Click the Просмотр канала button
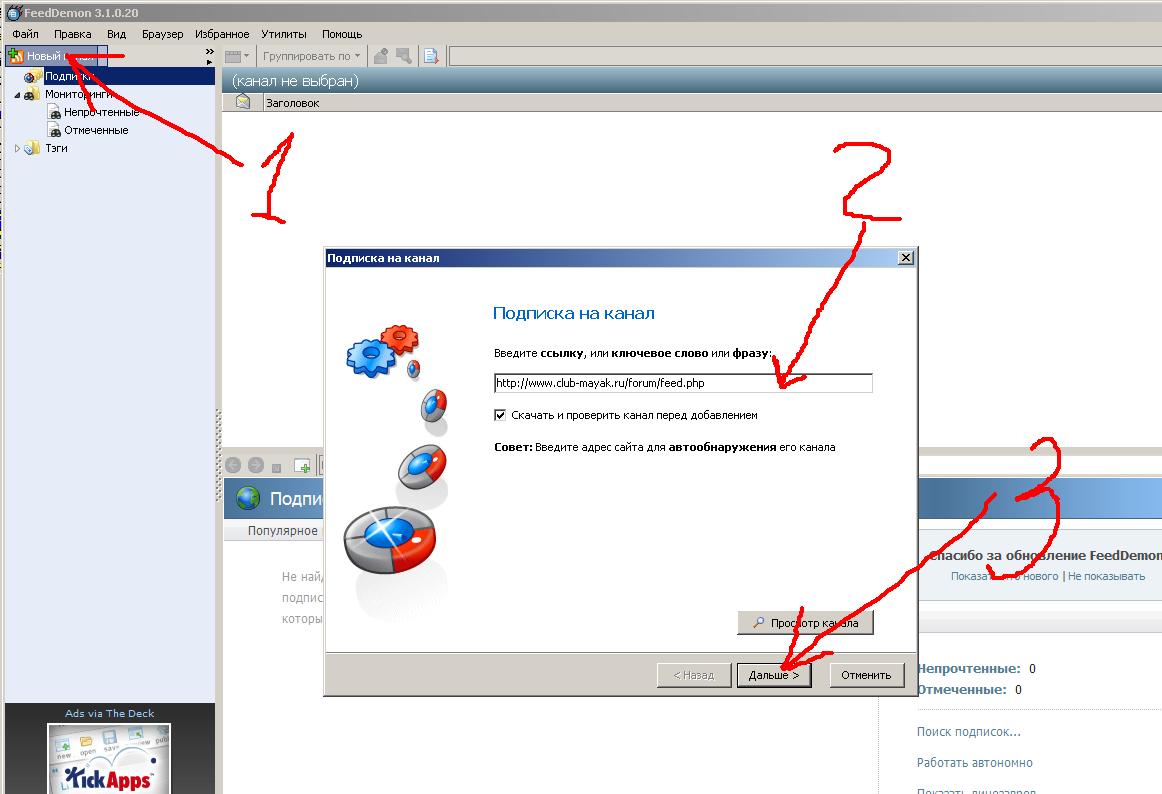This screenshot has height=794, width=1162. [x=806, y=623]
